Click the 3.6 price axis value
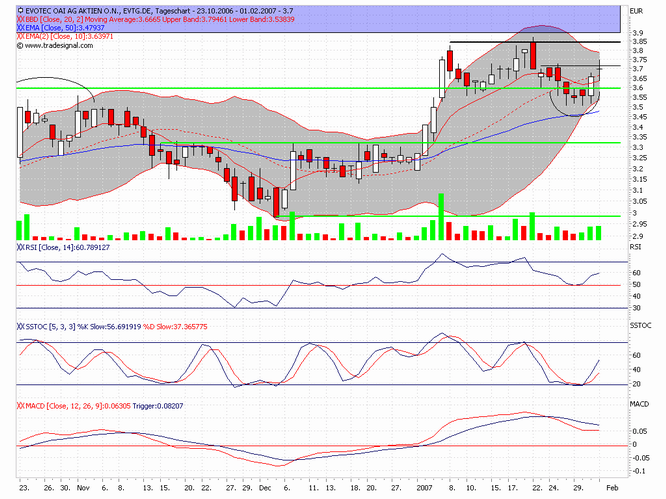This screenshot has height=499, width=666. click(x=638, y=88)
